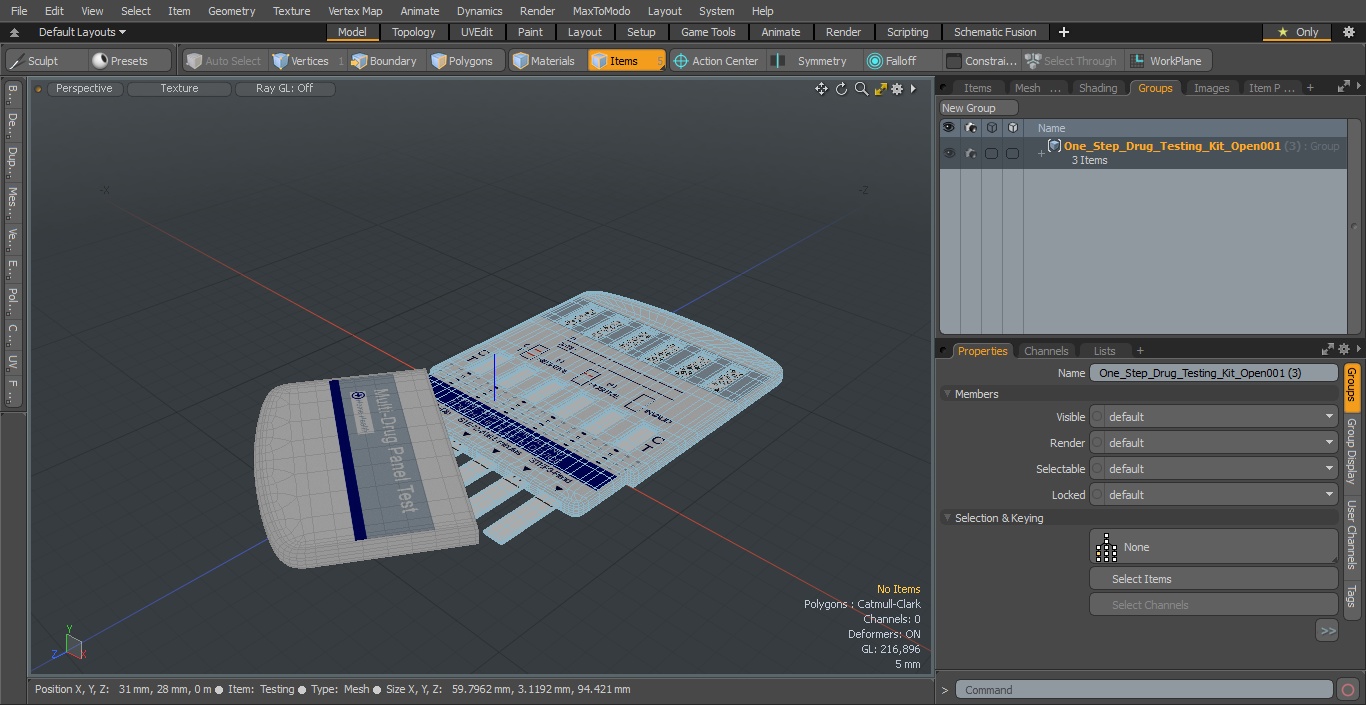The image size is (1366, 705).
Task: Click the group item icon beside One_Step_Drug_Testing_Kit_Open001
Action: 1054,146
